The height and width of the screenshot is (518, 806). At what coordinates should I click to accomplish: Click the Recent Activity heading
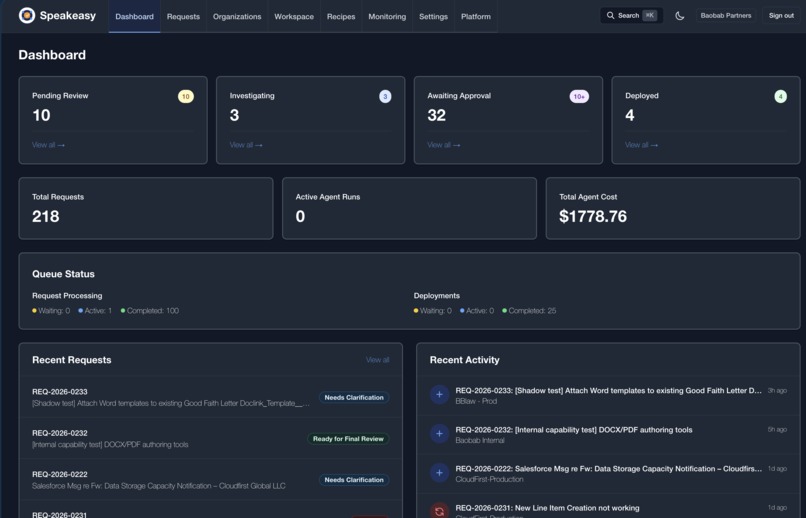point(464,360)
